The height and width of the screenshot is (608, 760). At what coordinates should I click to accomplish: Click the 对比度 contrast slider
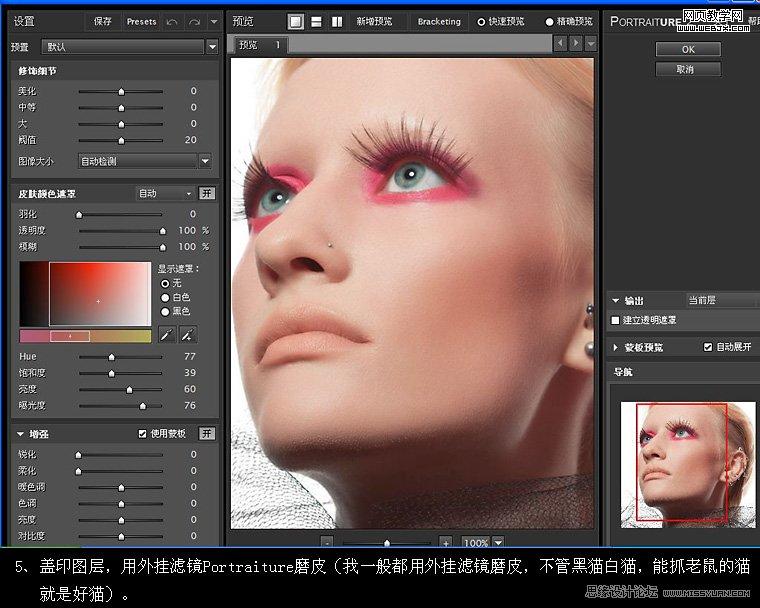tap(121, 536)
